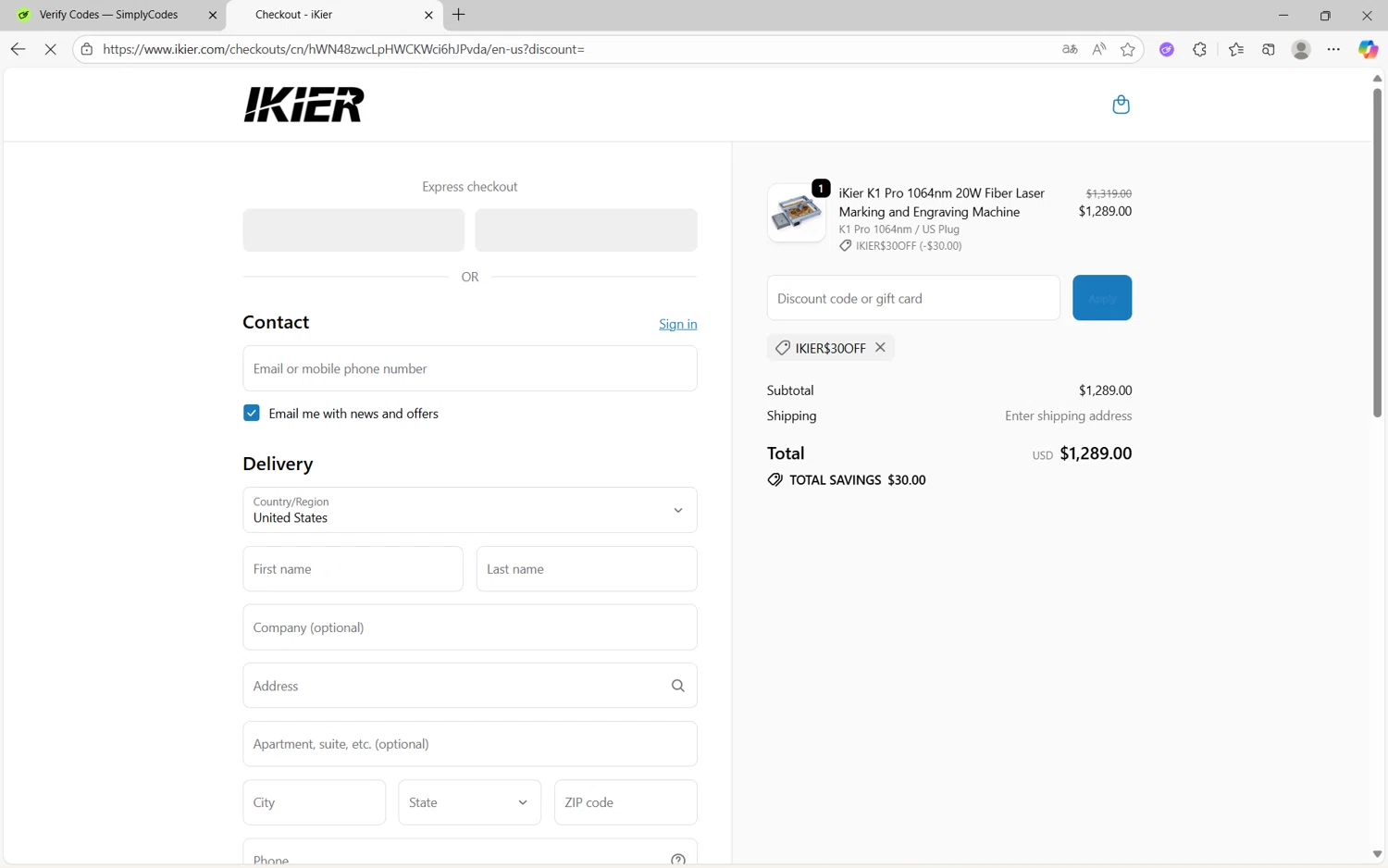The width and height of the screenshot is (1388, 868).
Task: Open the purple SimplyCodes extension icon
Action: (x=1167, y=49)
